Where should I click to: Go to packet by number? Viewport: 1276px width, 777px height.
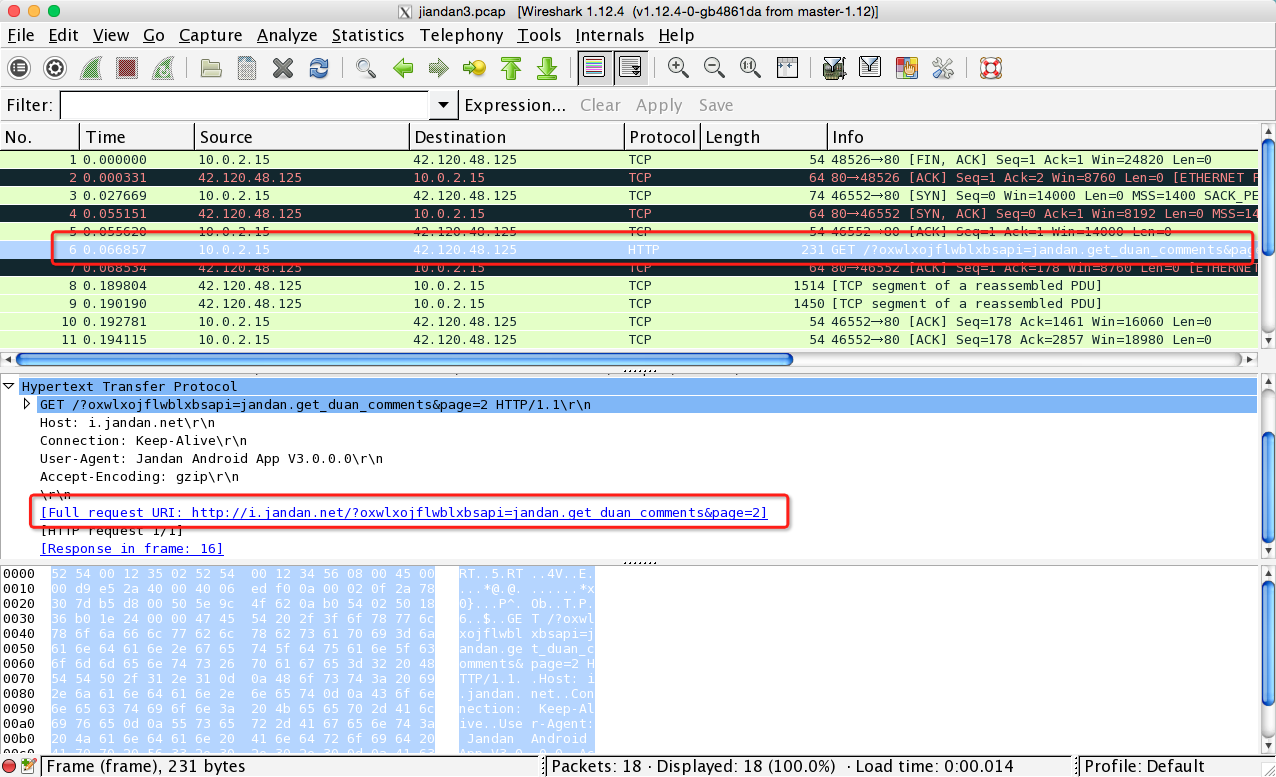pyautogui.click(x=474, y=68)
